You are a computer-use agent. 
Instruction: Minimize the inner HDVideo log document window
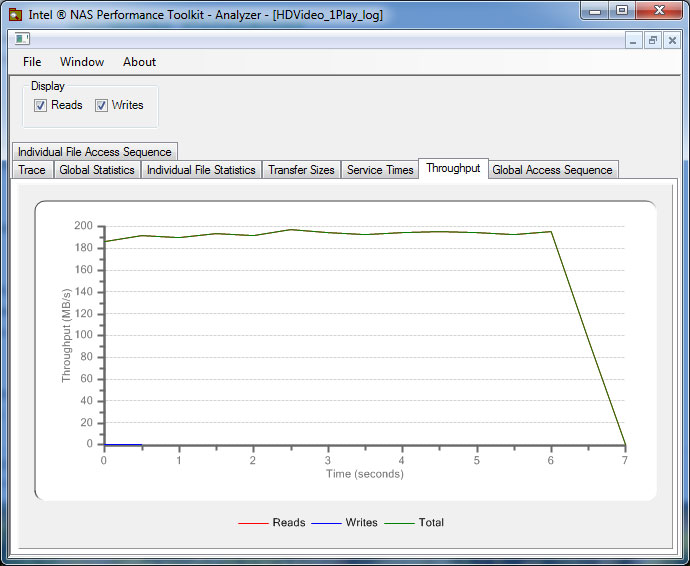pyautogui.click(x=633, y=40)
